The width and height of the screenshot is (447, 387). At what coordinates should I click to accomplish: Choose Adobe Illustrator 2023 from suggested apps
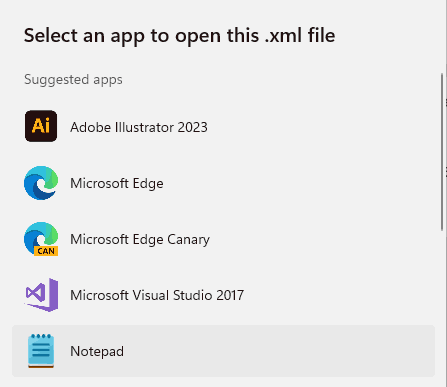click(x=139, y=127)
